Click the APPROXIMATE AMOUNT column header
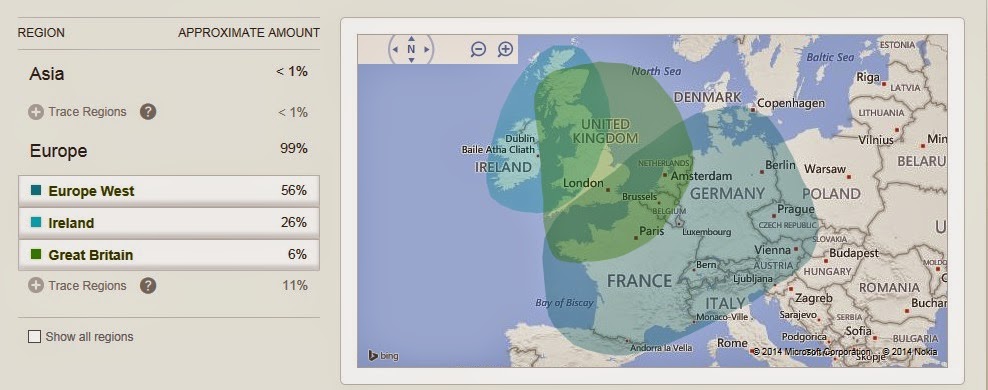Image resolution: width=988 pixels, height=390 pixels. pos(249,33)
